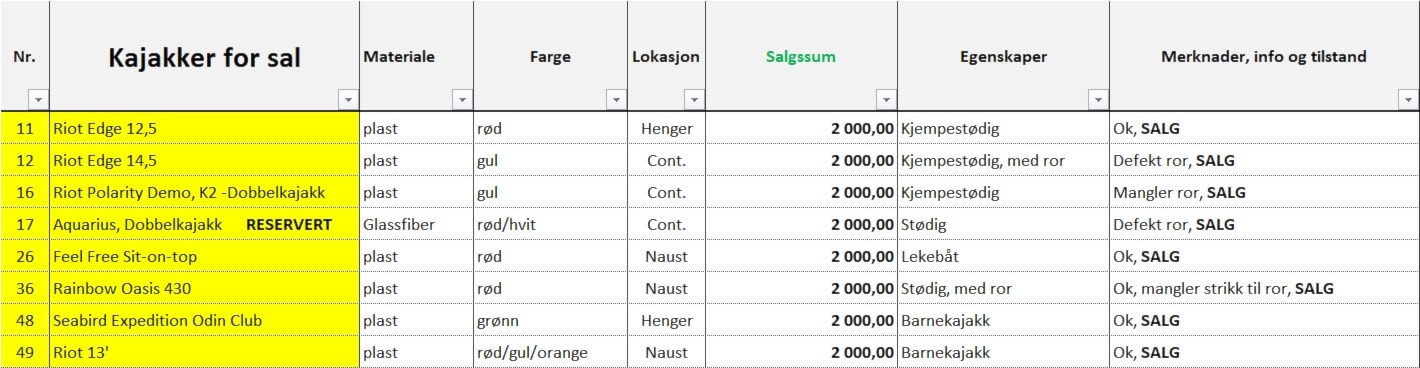Click the Salgssum header cell
The width and height of the screenshot is (1420, 368).
801,56
